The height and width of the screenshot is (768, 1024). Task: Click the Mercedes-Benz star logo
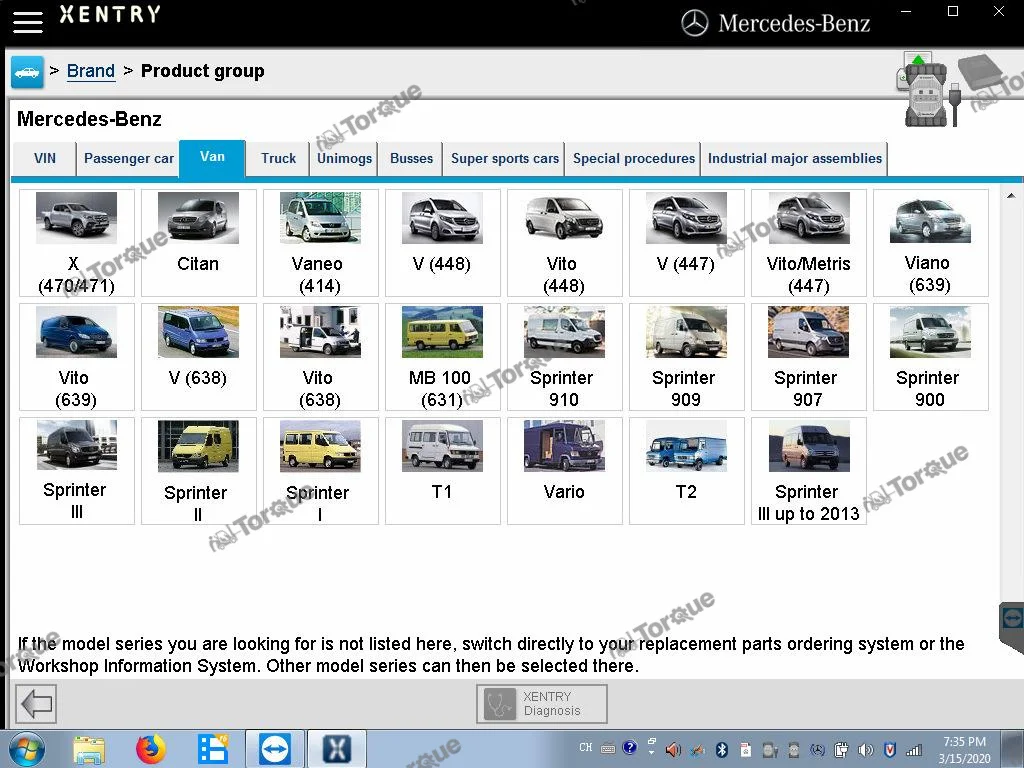pos(694,24)
